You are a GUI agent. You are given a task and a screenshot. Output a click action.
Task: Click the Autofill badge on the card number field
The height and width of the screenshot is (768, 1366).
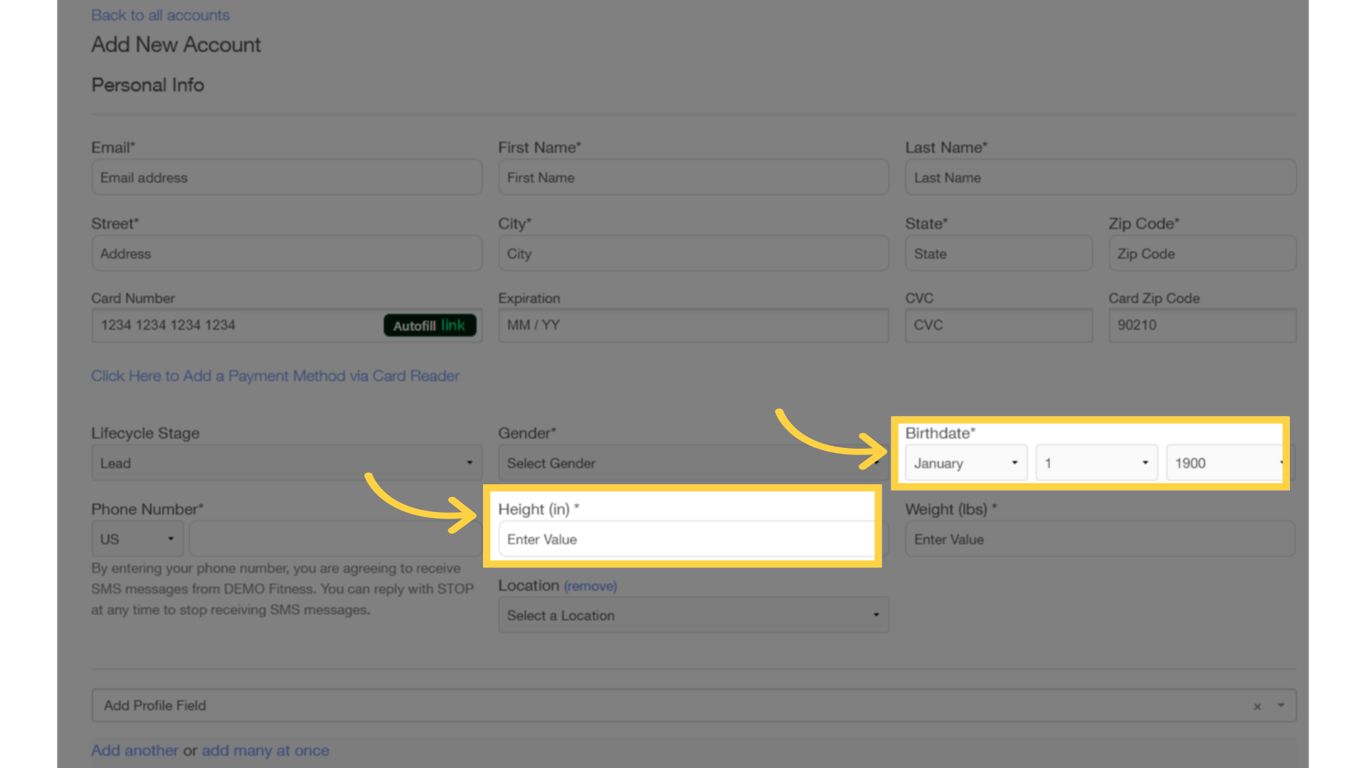pyautogui.click(x=428, y=324)
